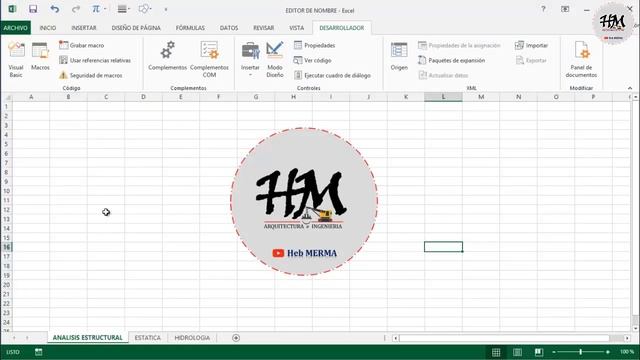Click the pi equation icon in quick access
This screenshot has height=360, width=640.
[96, 9]
